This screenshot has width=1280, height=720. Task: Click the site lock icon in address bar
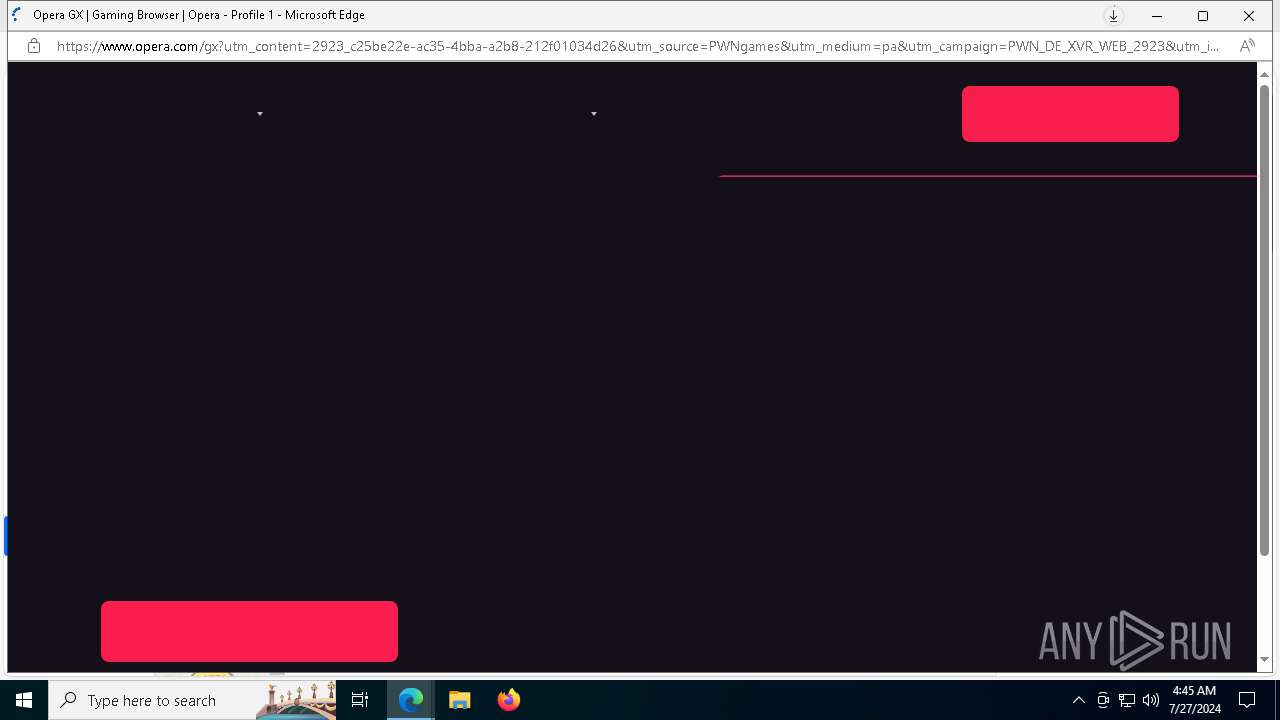pos(34,46)
